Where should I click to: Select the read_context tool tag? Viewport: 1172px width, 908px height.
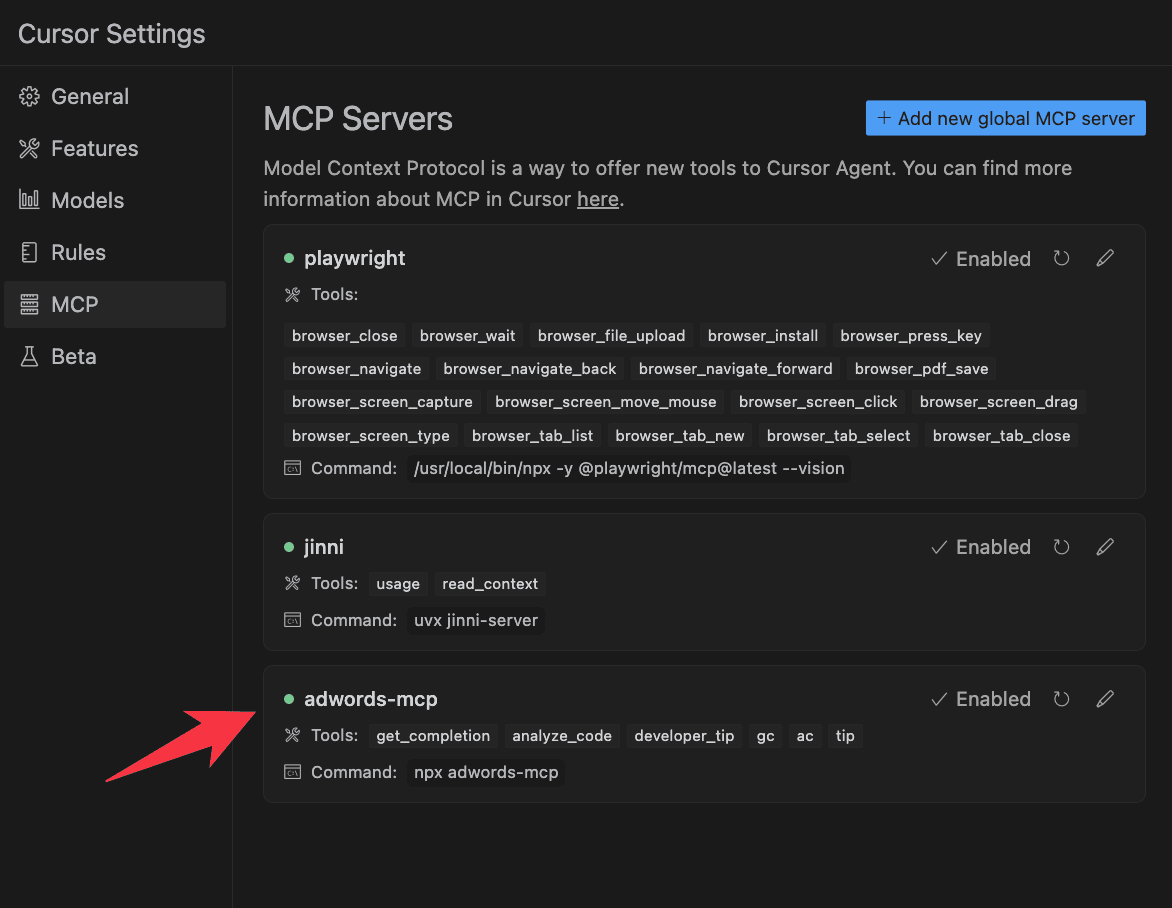490,584
